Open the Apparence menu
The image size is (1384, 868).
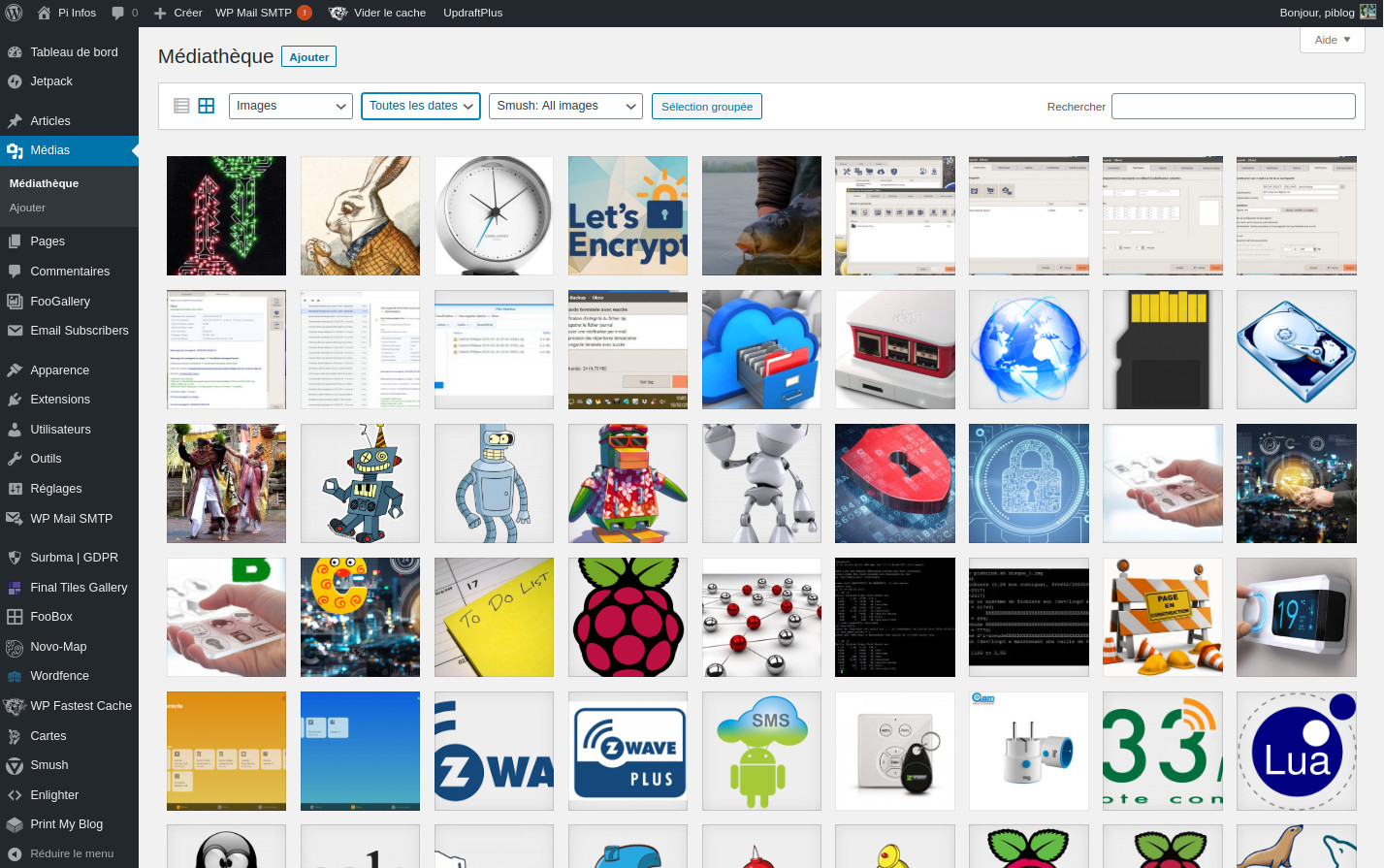59,370
